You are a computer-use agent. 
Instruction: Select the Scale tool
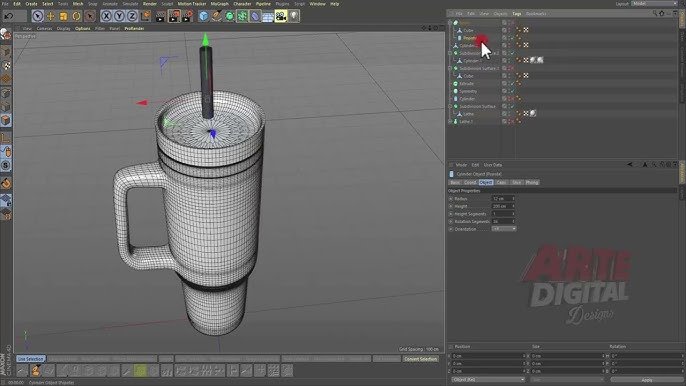[x=63, y=17]
